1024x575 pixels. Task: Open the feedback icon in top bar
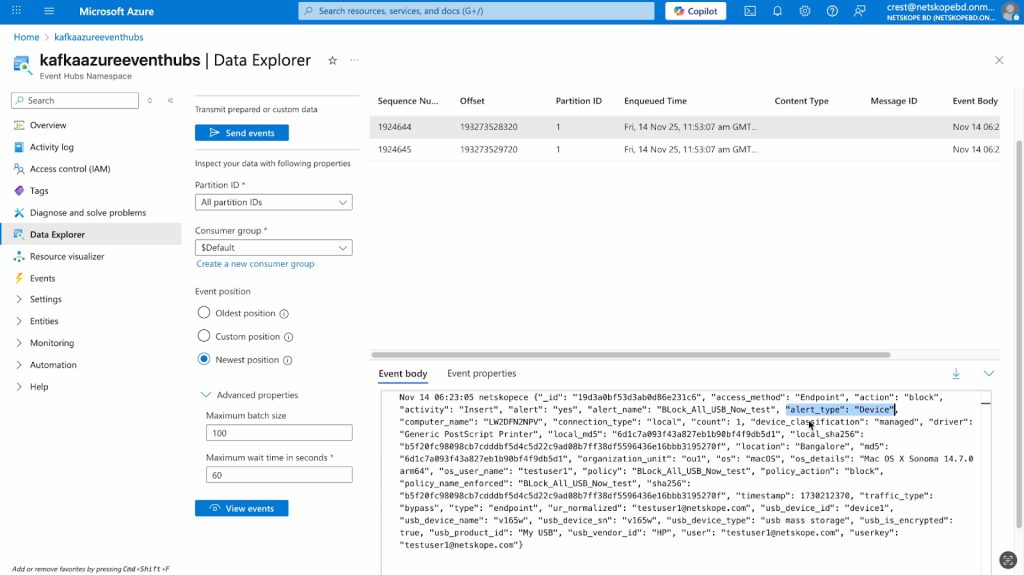[859, 11]
